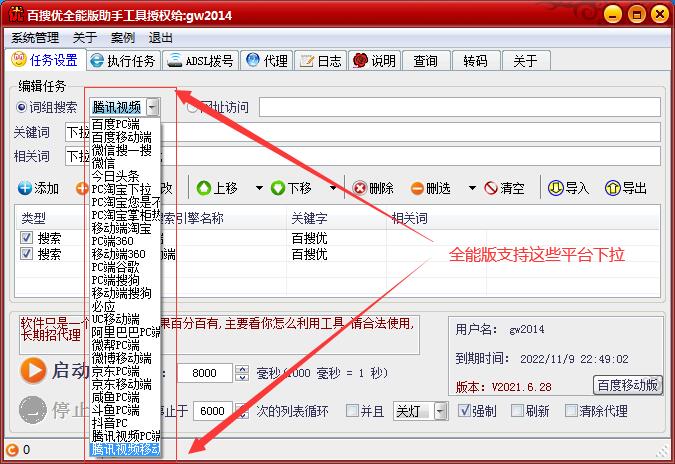675x464 pixels.
Task: Open the 案例 menu
Action: point(123,38)
